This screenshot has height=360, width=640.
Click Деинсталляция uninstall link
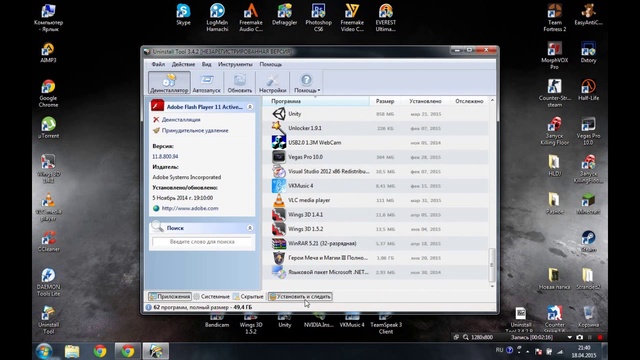pyautogui.click(x=181, y=120)
